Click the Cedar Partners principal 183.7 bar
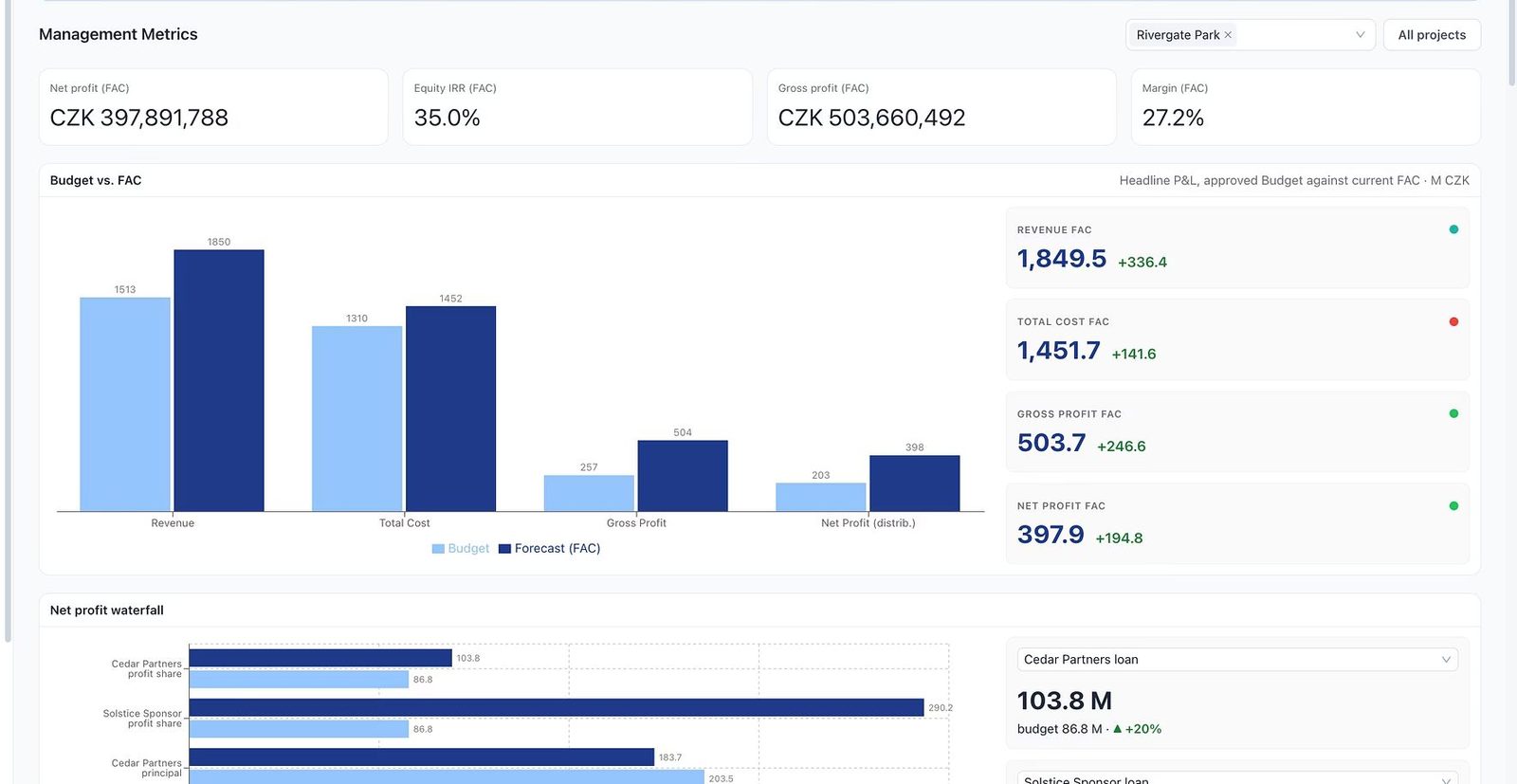The height and width of the screenshot is (784, 1517). [422, 757]
